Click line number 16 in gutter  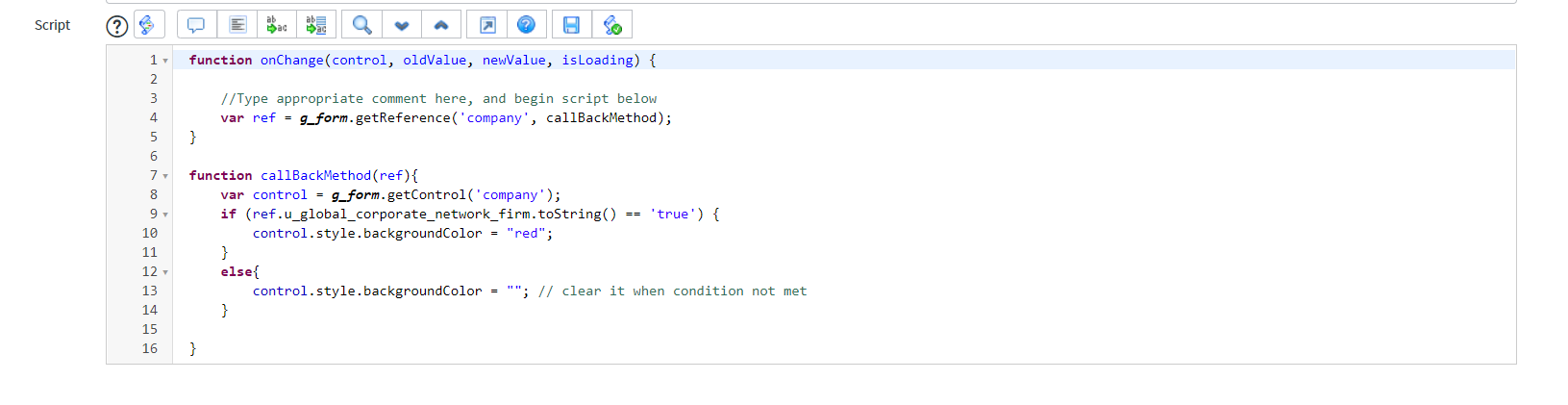tap(150, 348)
